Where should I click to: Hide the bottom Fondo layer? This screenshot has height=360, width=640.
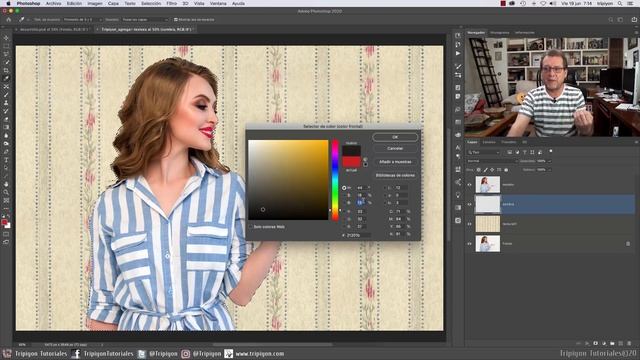469,244
